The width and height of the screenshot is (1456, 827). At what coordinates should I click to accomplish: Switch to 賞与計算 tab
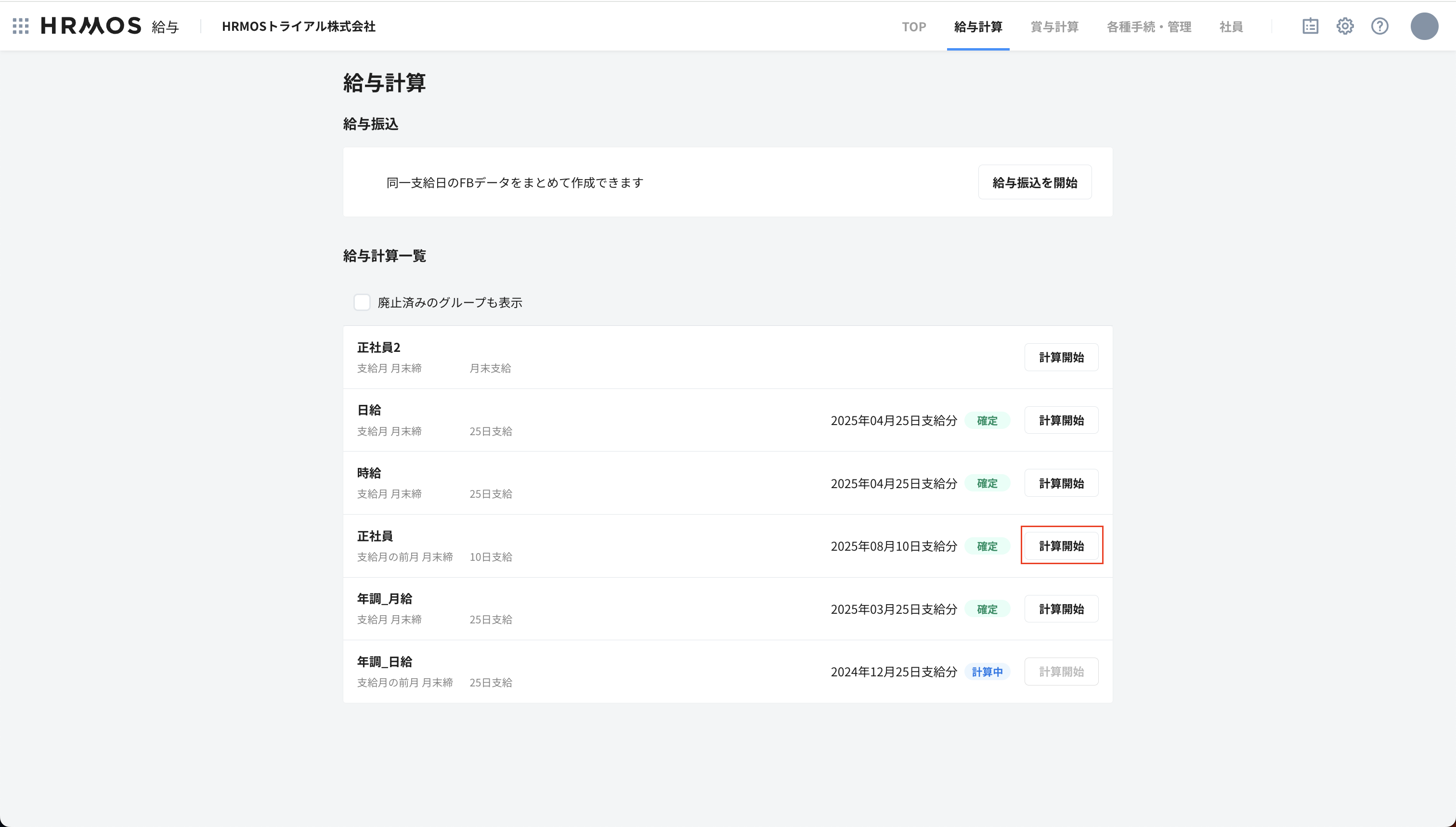pos(1054,26)
